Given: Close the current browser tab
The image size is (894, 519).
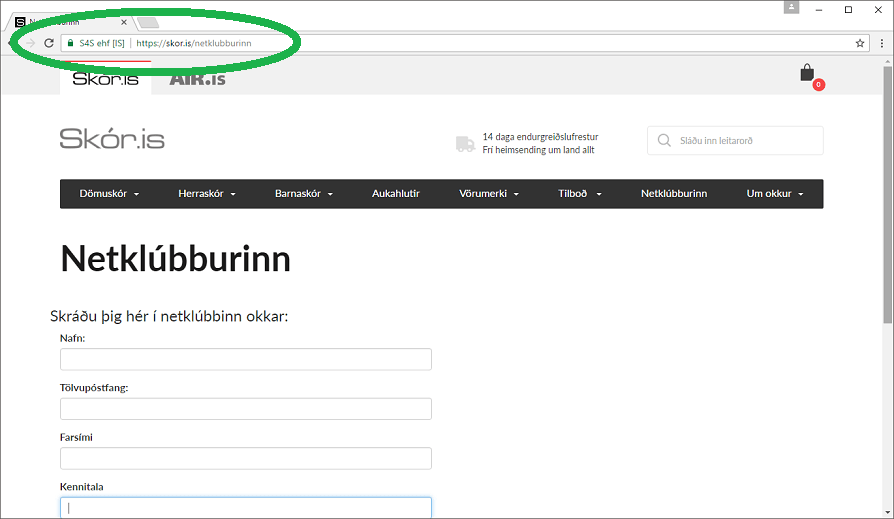Looking at the screenshot, I should 124,22.
